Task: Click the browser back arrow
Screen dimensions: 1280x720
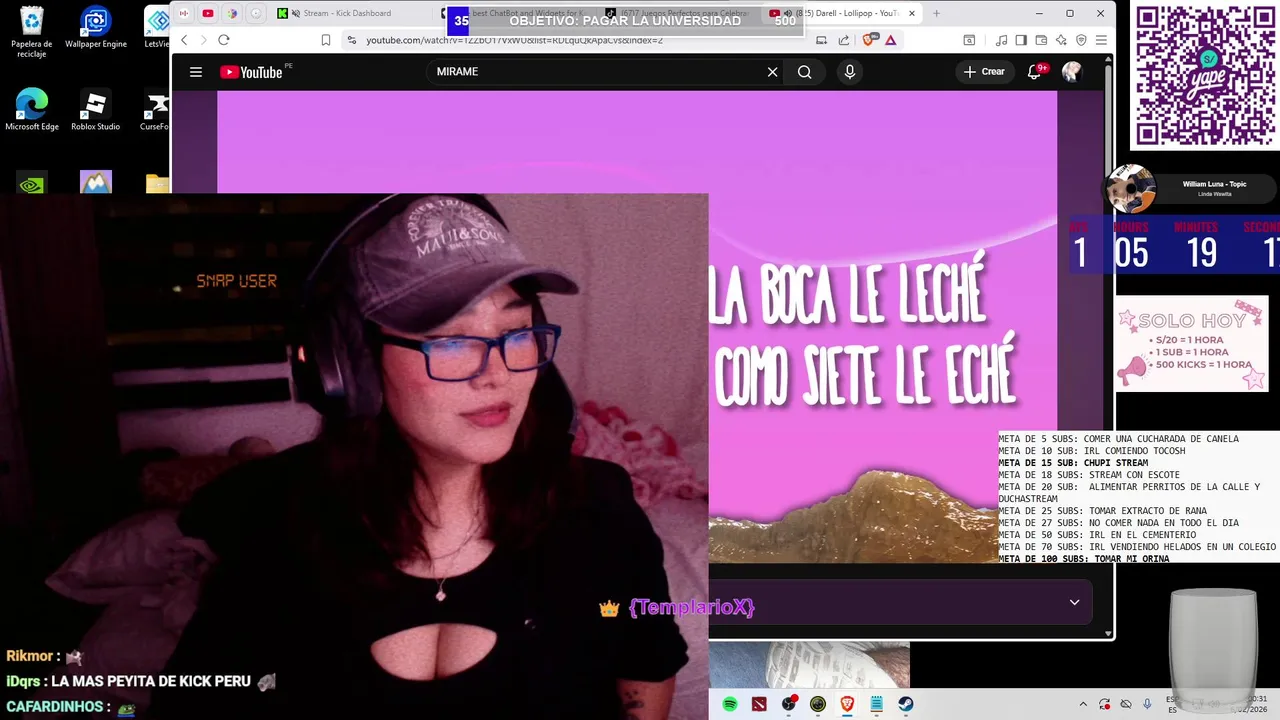Action: (184, 40)
